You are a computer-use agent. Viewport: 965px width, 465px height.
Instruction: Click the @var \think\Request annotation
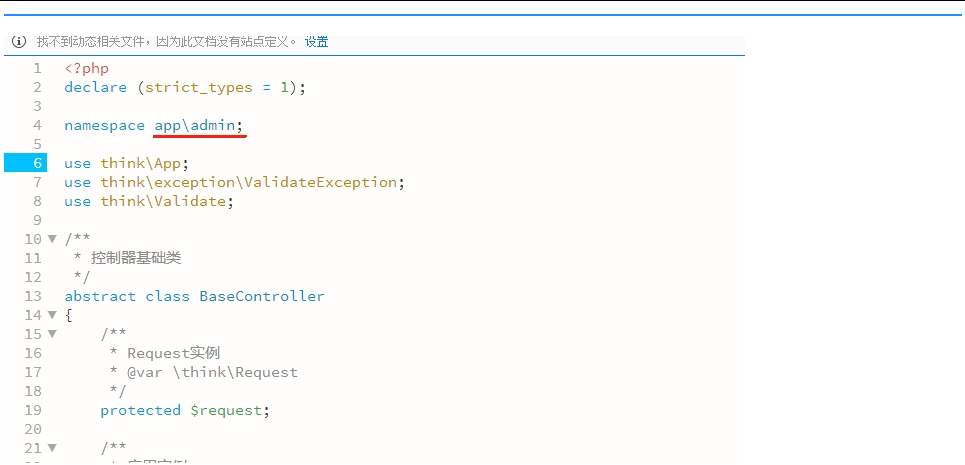point(212,372)
